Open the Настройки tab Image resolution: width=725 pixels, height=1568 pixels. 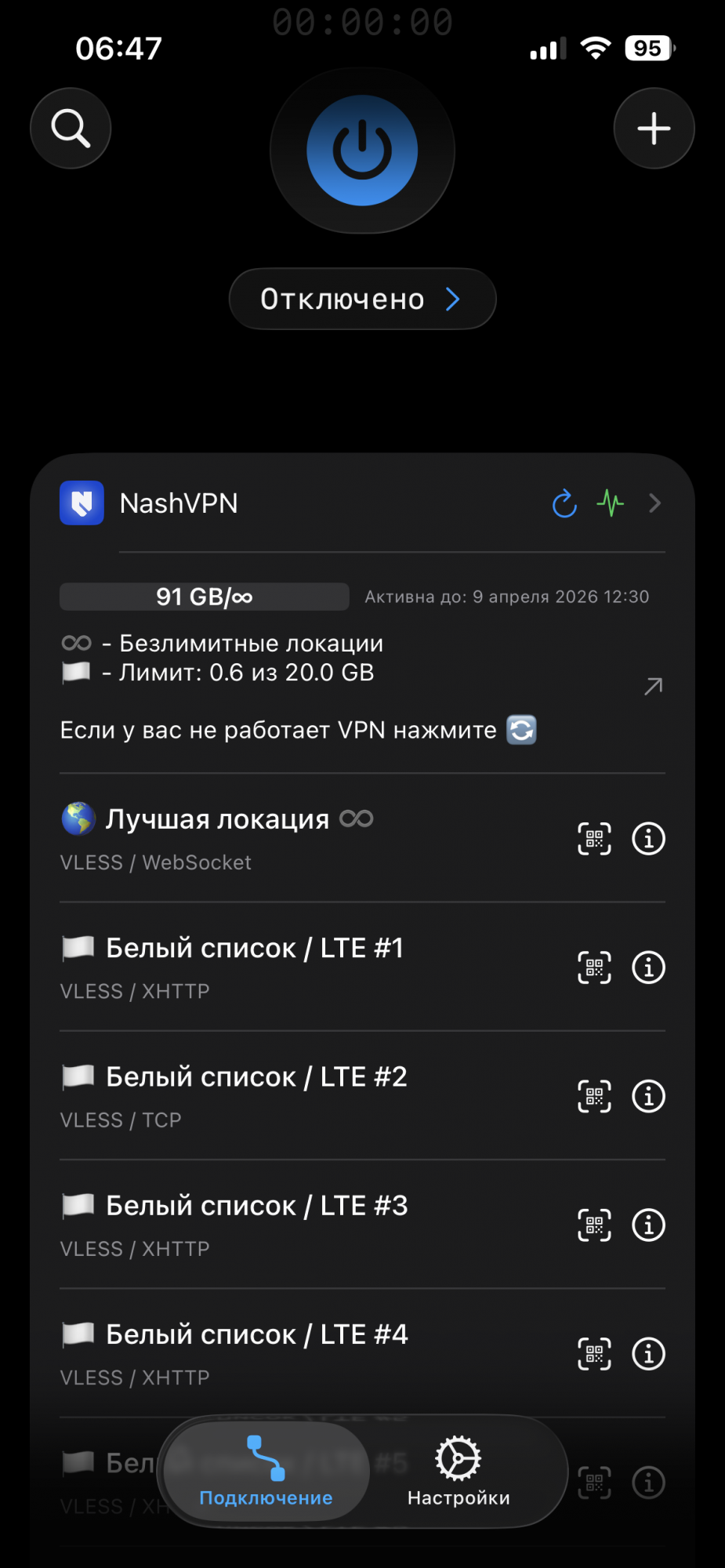click(x=459, y=1472)
